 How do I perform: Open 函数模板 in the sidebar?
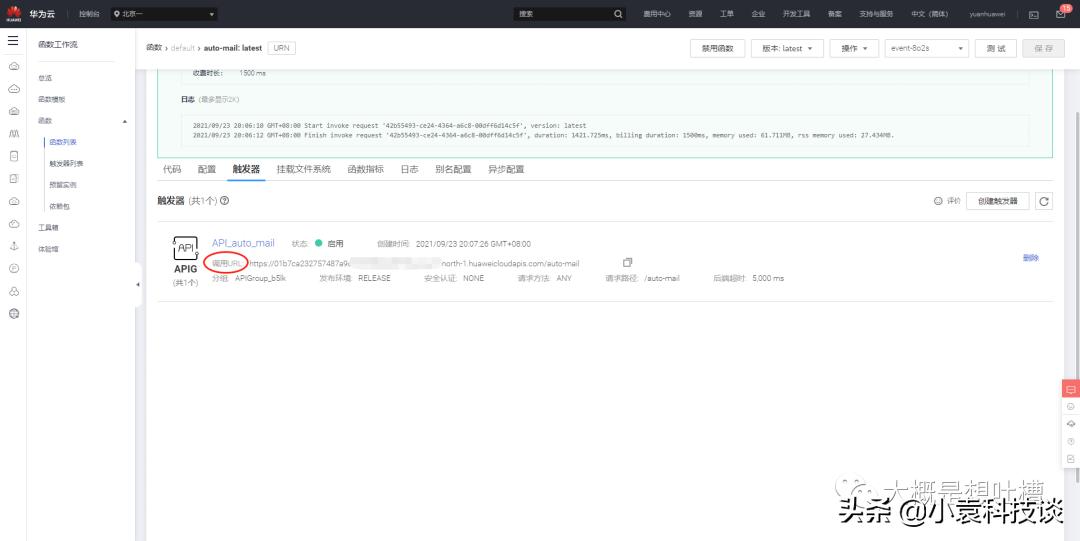(52, 99)
